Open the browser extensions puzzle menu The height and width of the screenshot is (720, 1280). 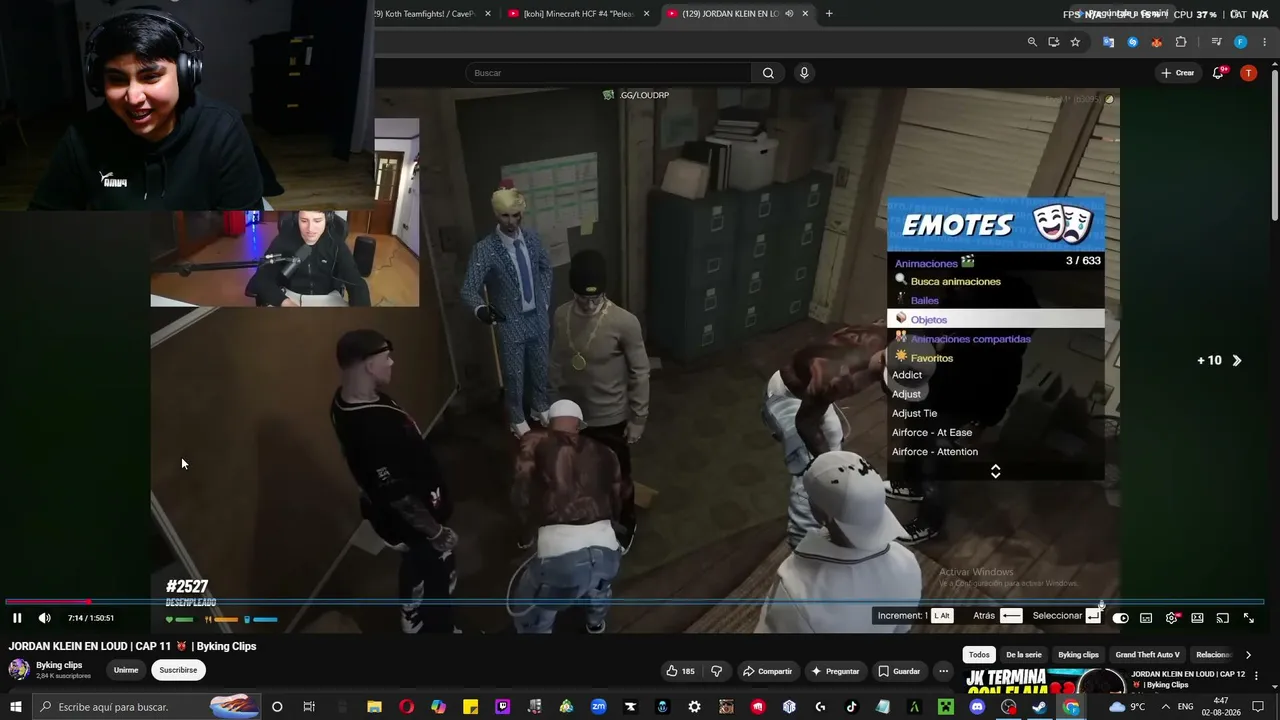click(1181, 42)
